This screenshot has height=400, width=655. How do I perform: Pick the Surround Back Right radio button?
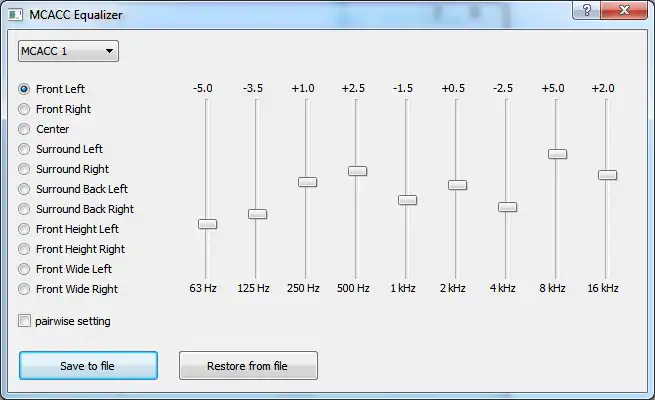click(x=24, y=209)
